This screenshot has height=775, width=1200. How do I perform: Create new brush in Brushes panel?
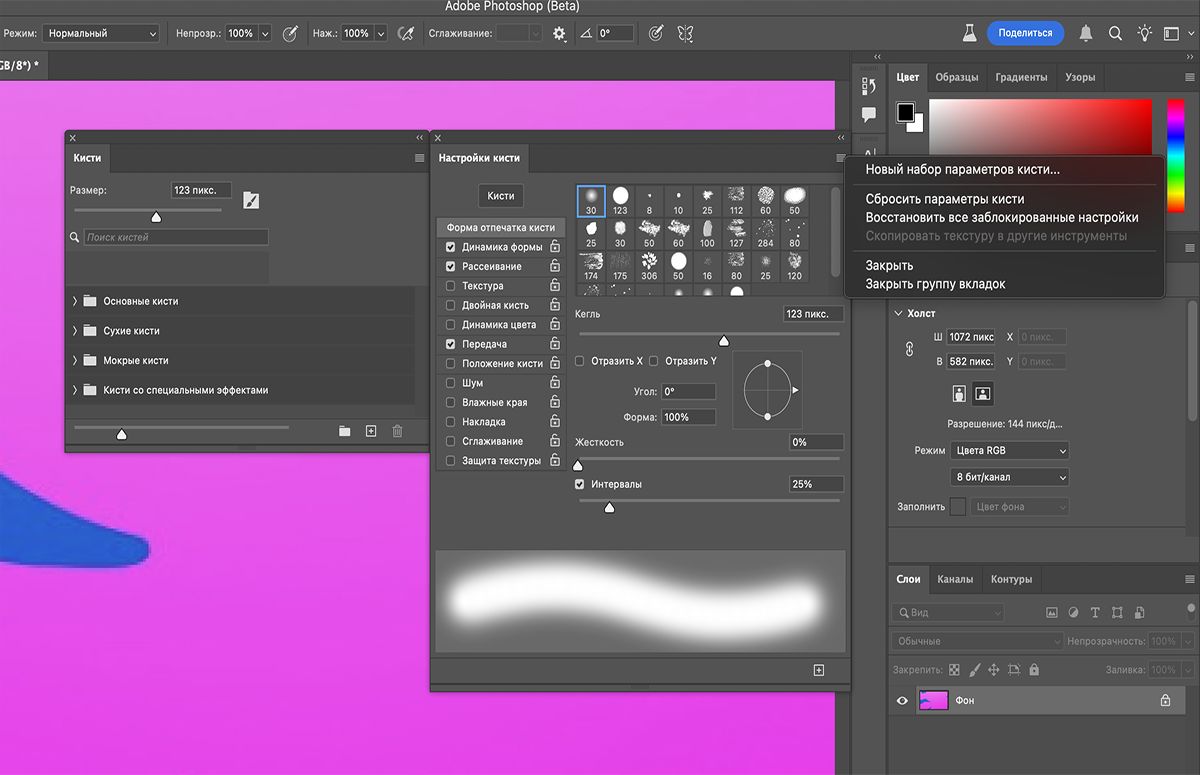371,431
